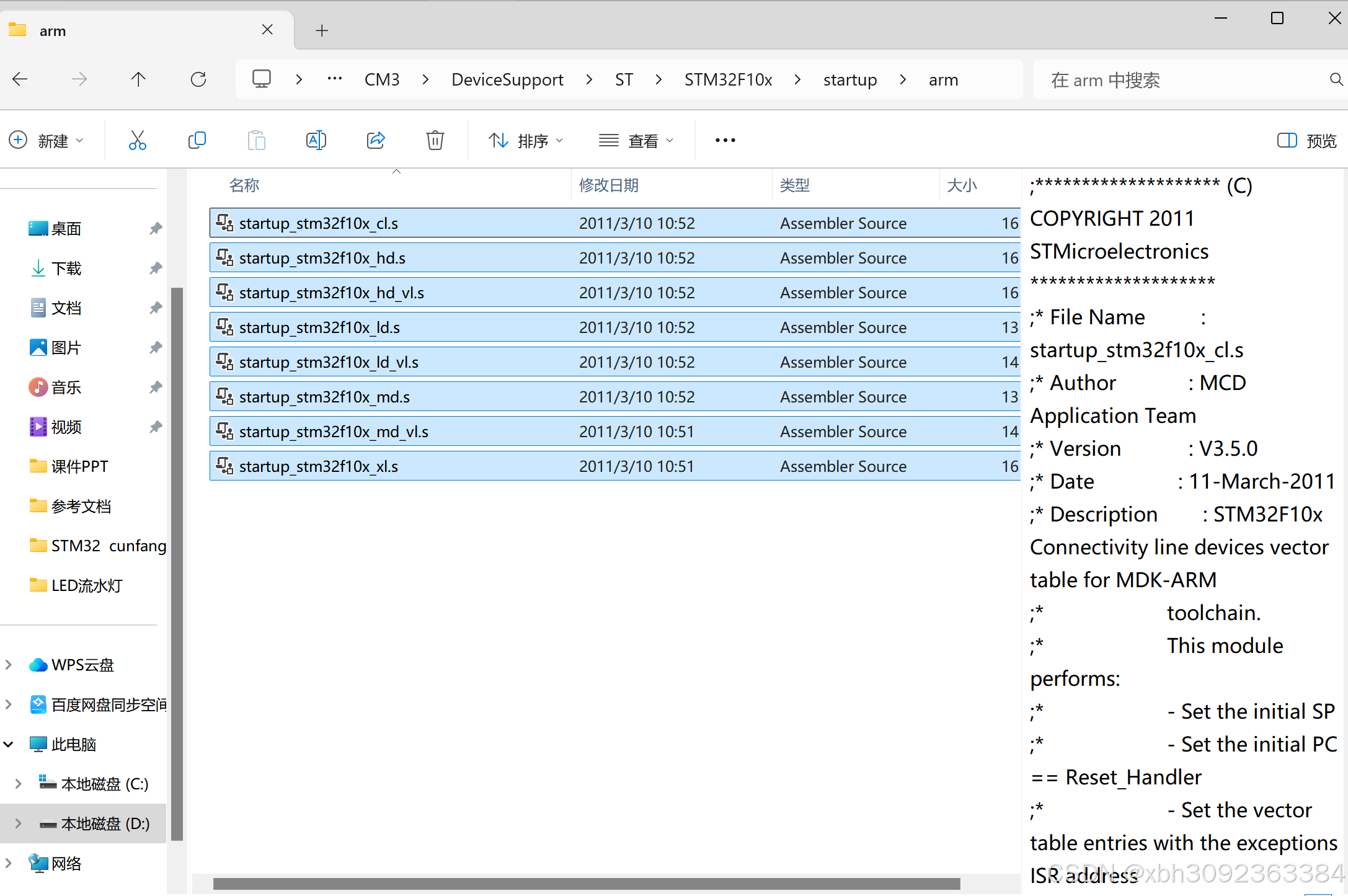Unpin 桌面 from quick access
Viewport: 1348px width, 896px height.
point(156,229)
